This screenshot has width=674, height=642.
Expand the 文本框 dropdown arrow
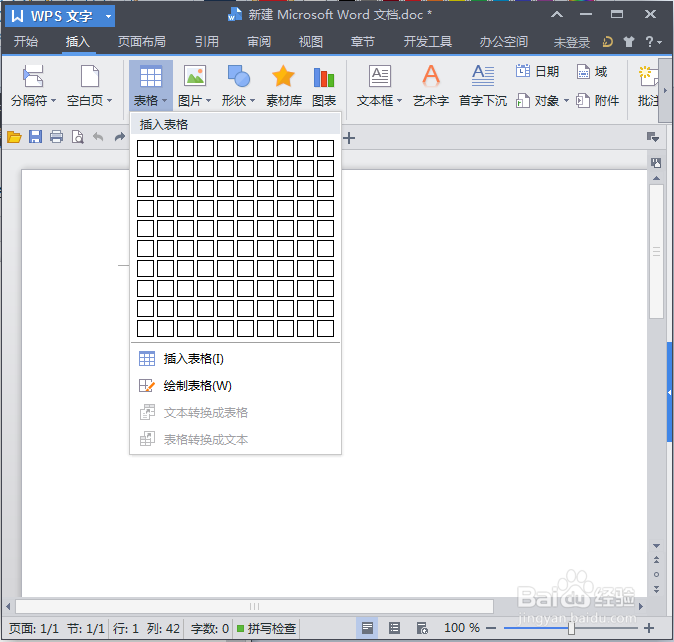click(399, 101)
